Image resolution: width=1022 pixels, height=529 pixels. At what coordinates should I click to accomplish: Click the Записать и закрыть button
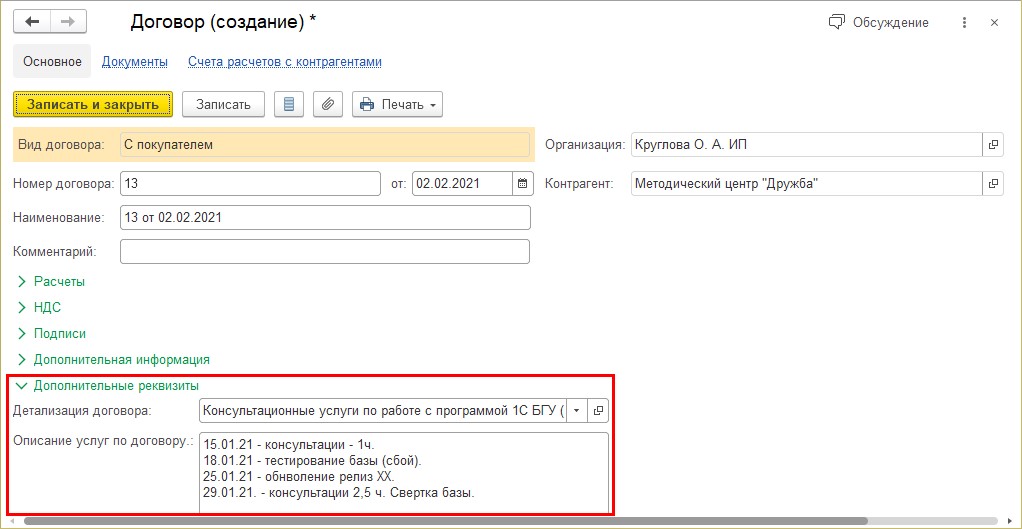pos(93,104)
